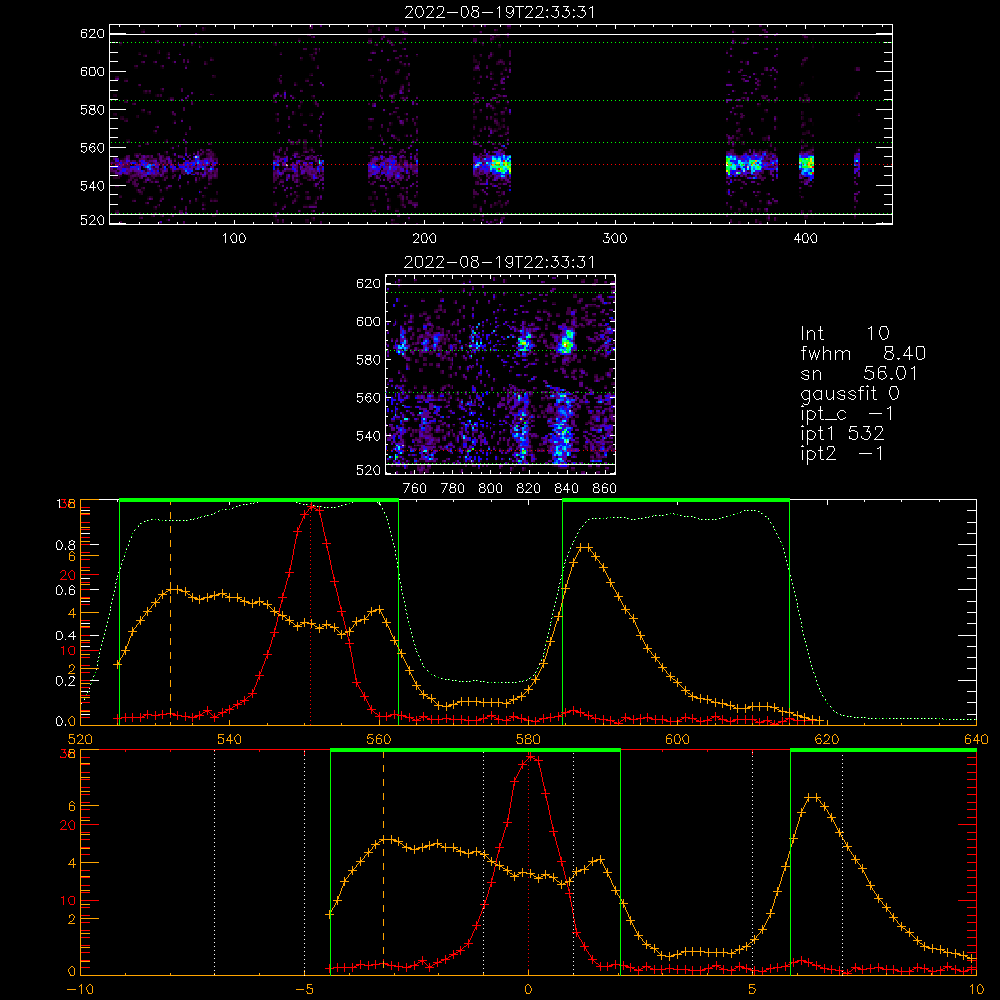Click x-axis label 760 on middle image plot

coord(415,489)
